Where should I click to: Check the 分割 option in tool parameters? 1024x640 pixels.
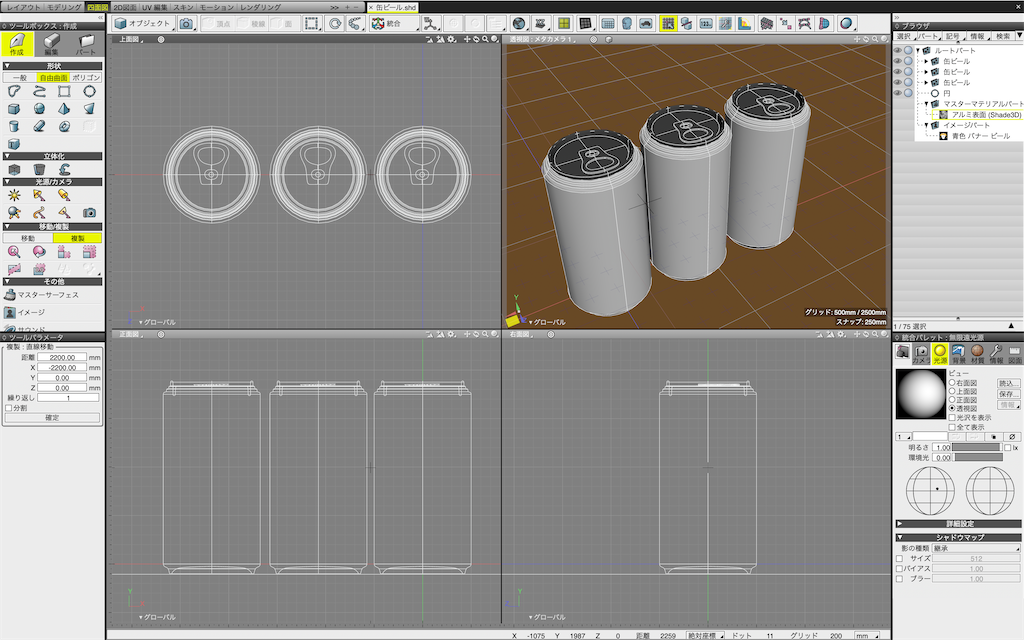[x=8, y=408]
